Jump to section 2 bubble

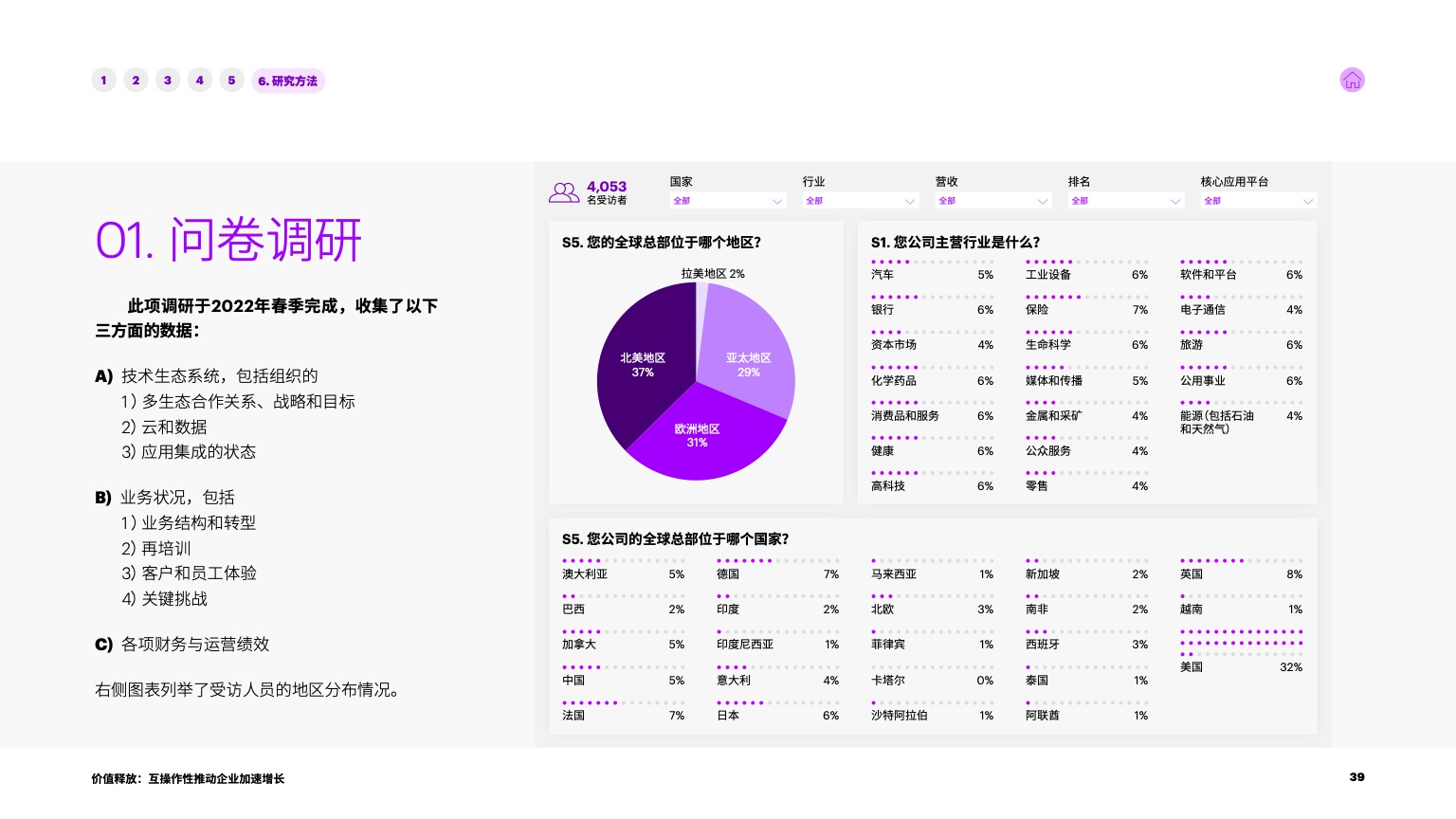pos(136,81)
